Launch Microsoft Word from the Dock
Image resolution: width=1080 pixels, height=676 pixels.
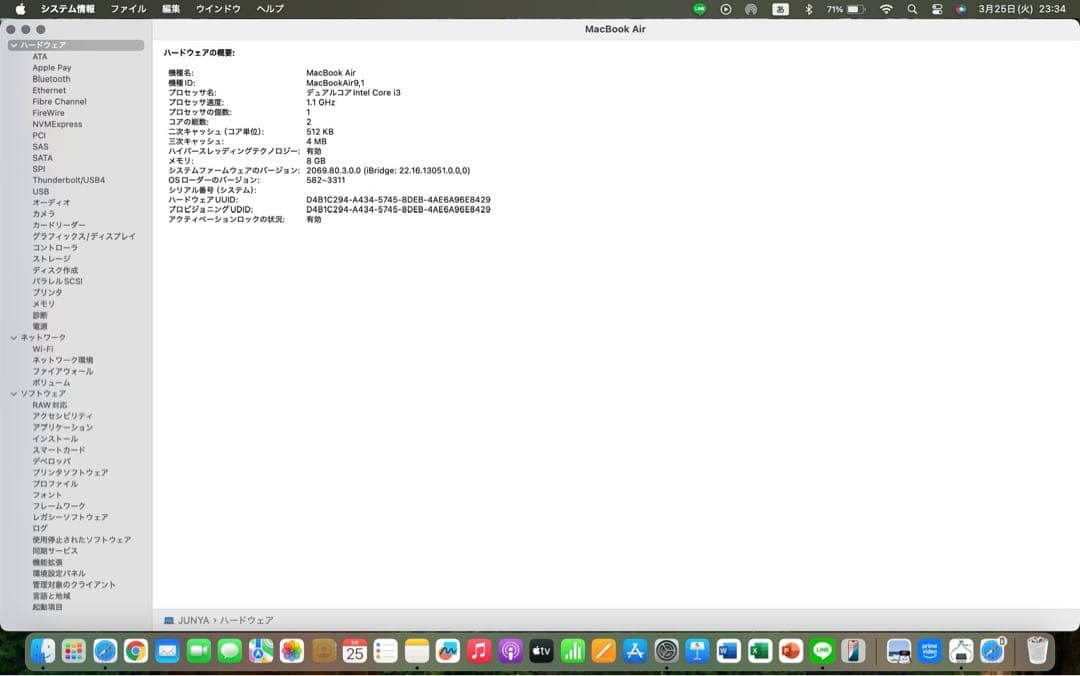tap(727, 651)
